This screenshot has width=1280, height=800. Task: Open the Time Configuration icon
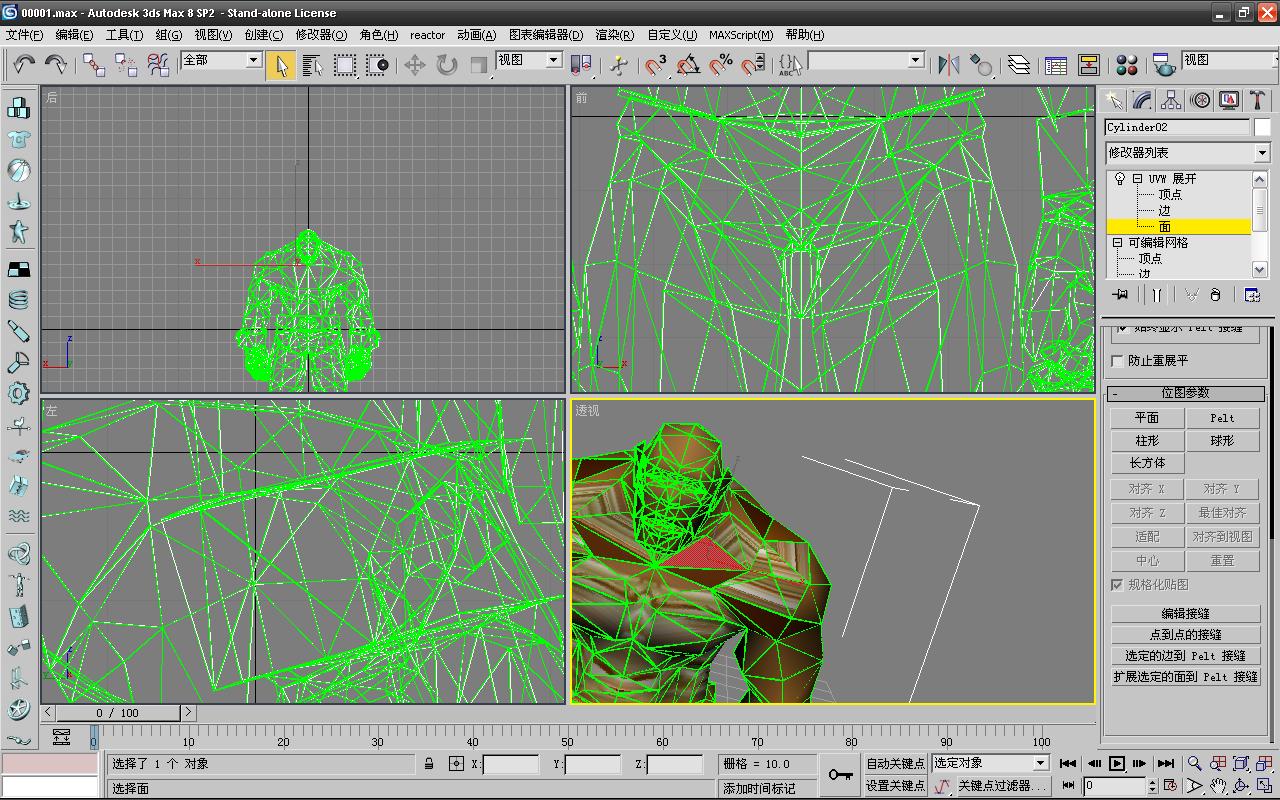(1168, 786)
